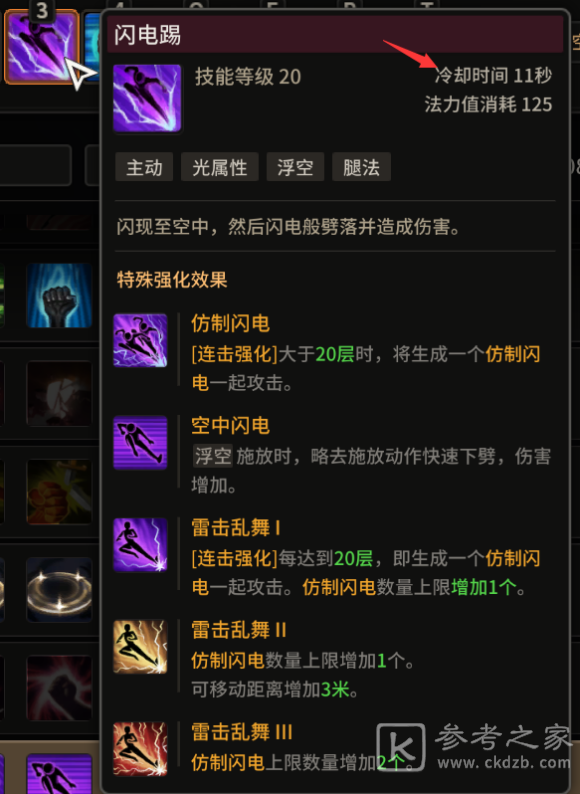Select the 雷击乱舞 I enhancement icon
This screenshot has width=580, height=794.
pyautogui.click(x=140, y=545)
